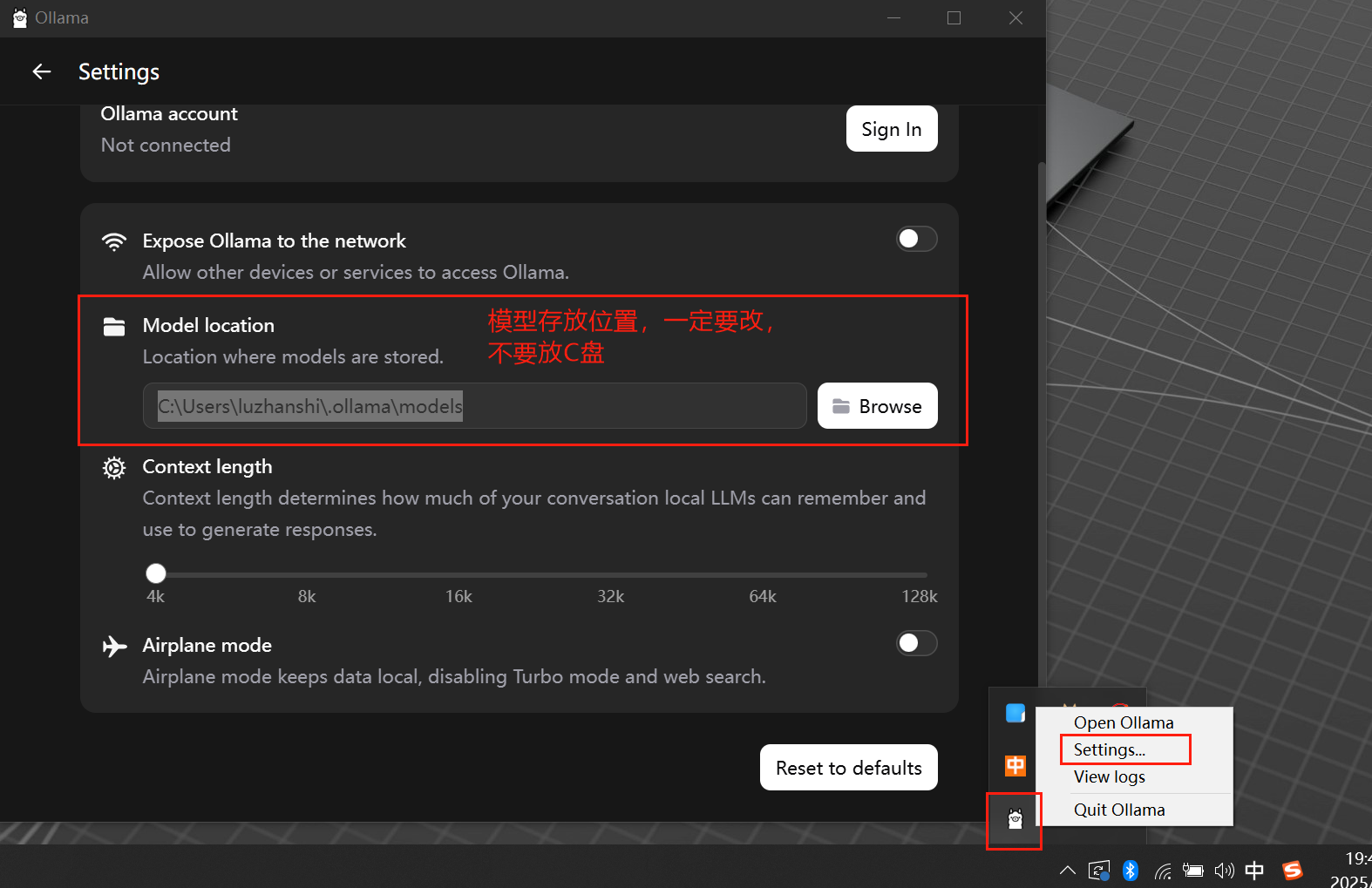Screen dimensions: 1372x888
Task: Click the Wi-Fi icon beside Expose Ollama
Action: point(114,241)
